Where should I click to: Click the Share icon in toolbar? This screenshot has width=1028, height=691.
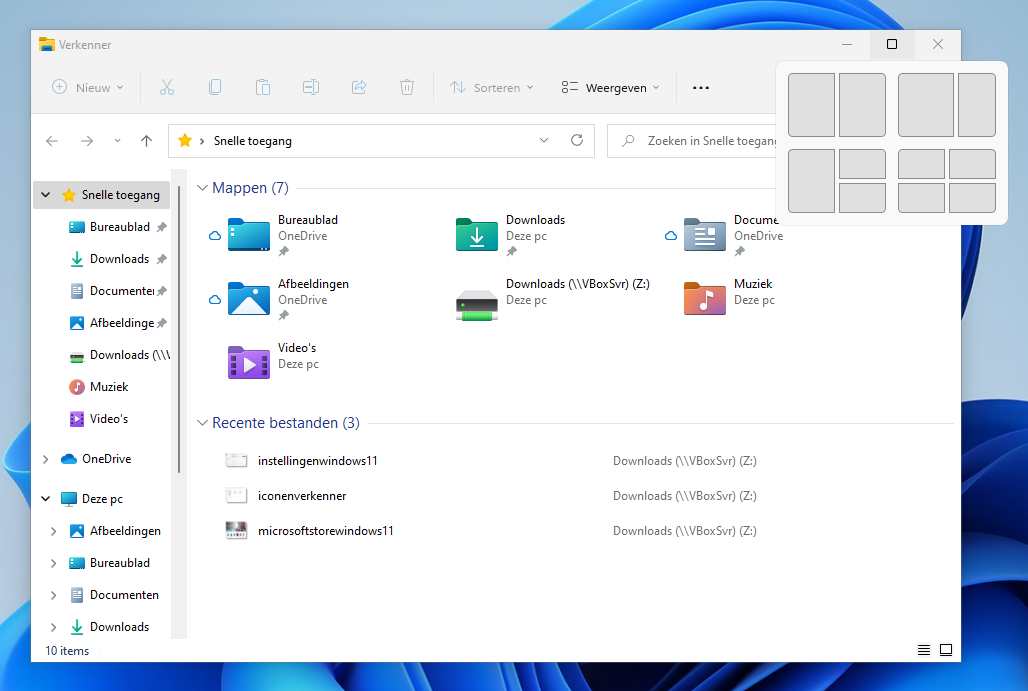(359, 87)
